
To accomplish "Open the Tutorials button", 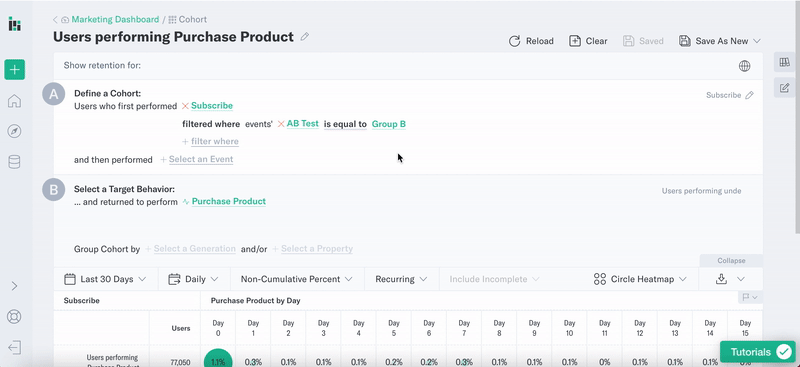I will point(758,352).
